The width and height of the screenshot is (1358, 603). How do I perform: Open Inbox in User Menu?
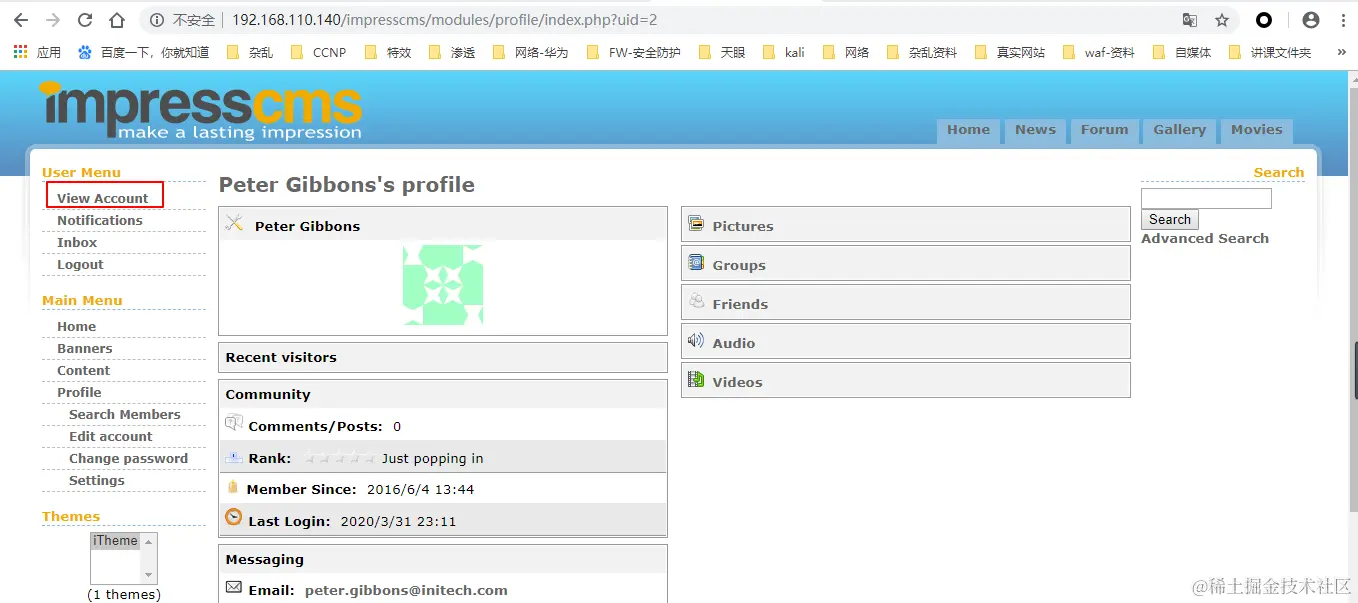pos(77,242)
